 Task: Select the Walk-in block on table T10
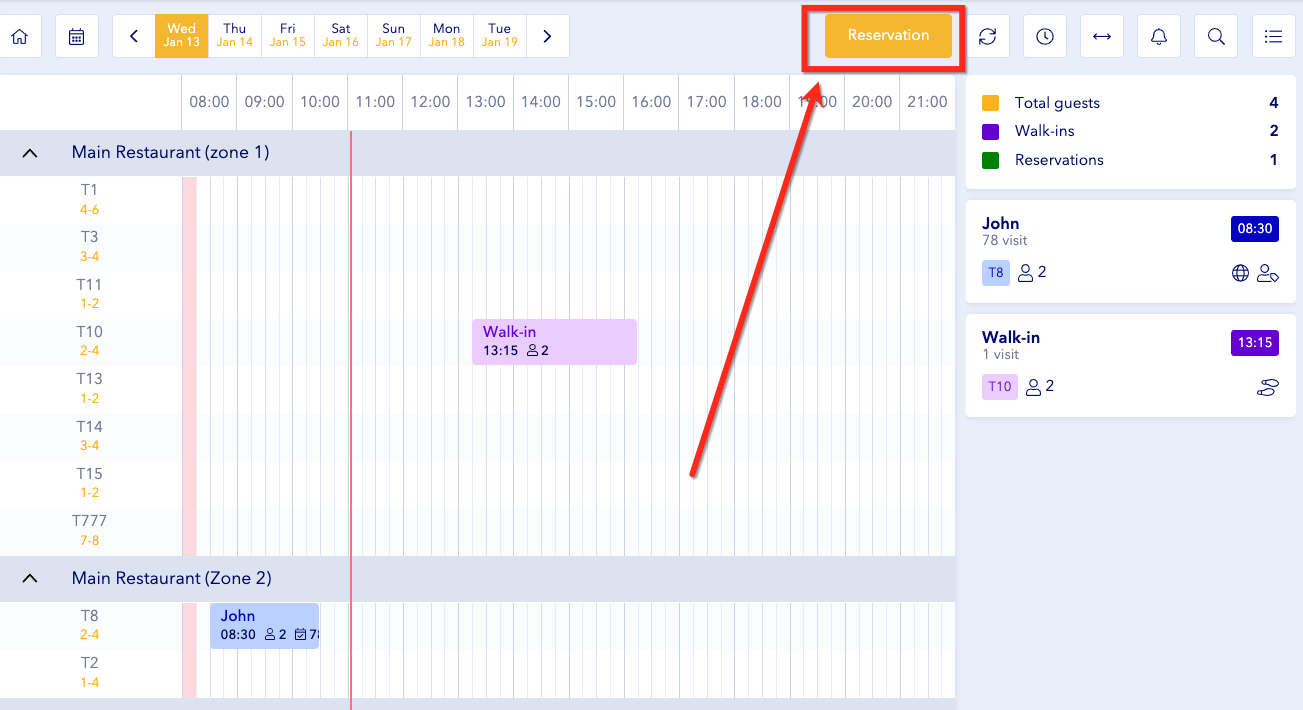point(554,341)
